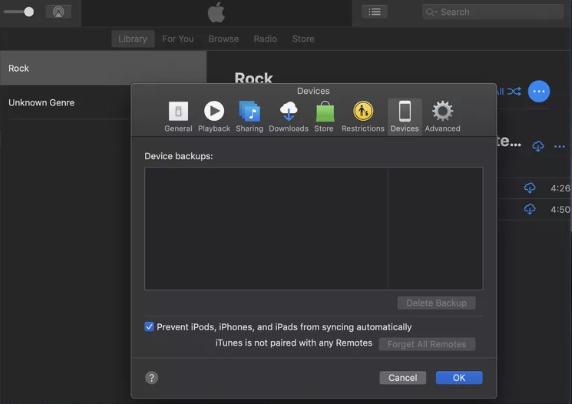Switch to the Browse tab
572x404 pixels.
point(224,39)
